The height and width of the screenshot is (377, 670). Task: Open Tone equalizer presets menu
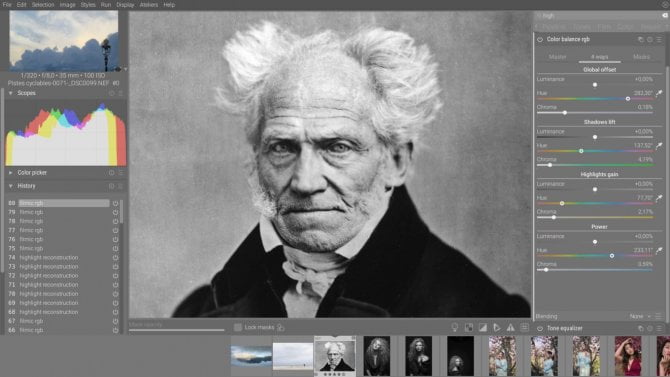point(659,328)
